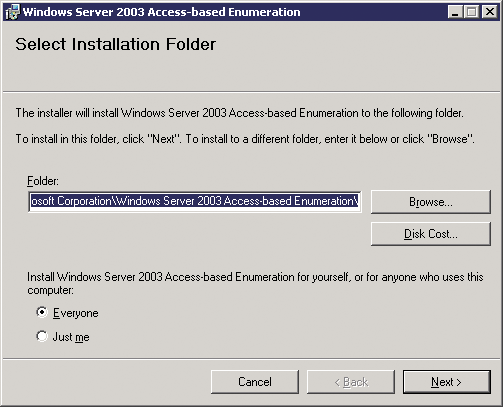Close the installer with the X button
Viewport: 503px width, 407px height.
pyautogui.click(x=490, y=12)
